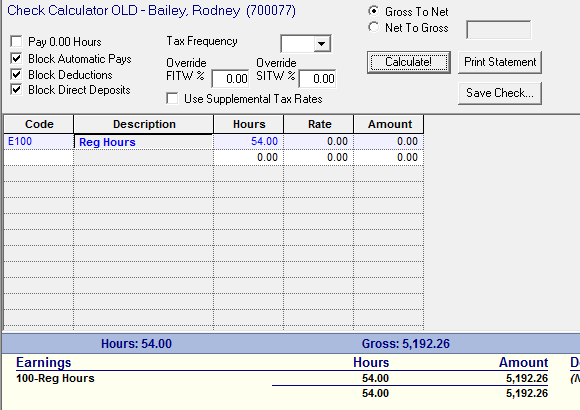Enable Use Supplemental Tax Rates
Screen dimensions: 580x410
point(172,98)
